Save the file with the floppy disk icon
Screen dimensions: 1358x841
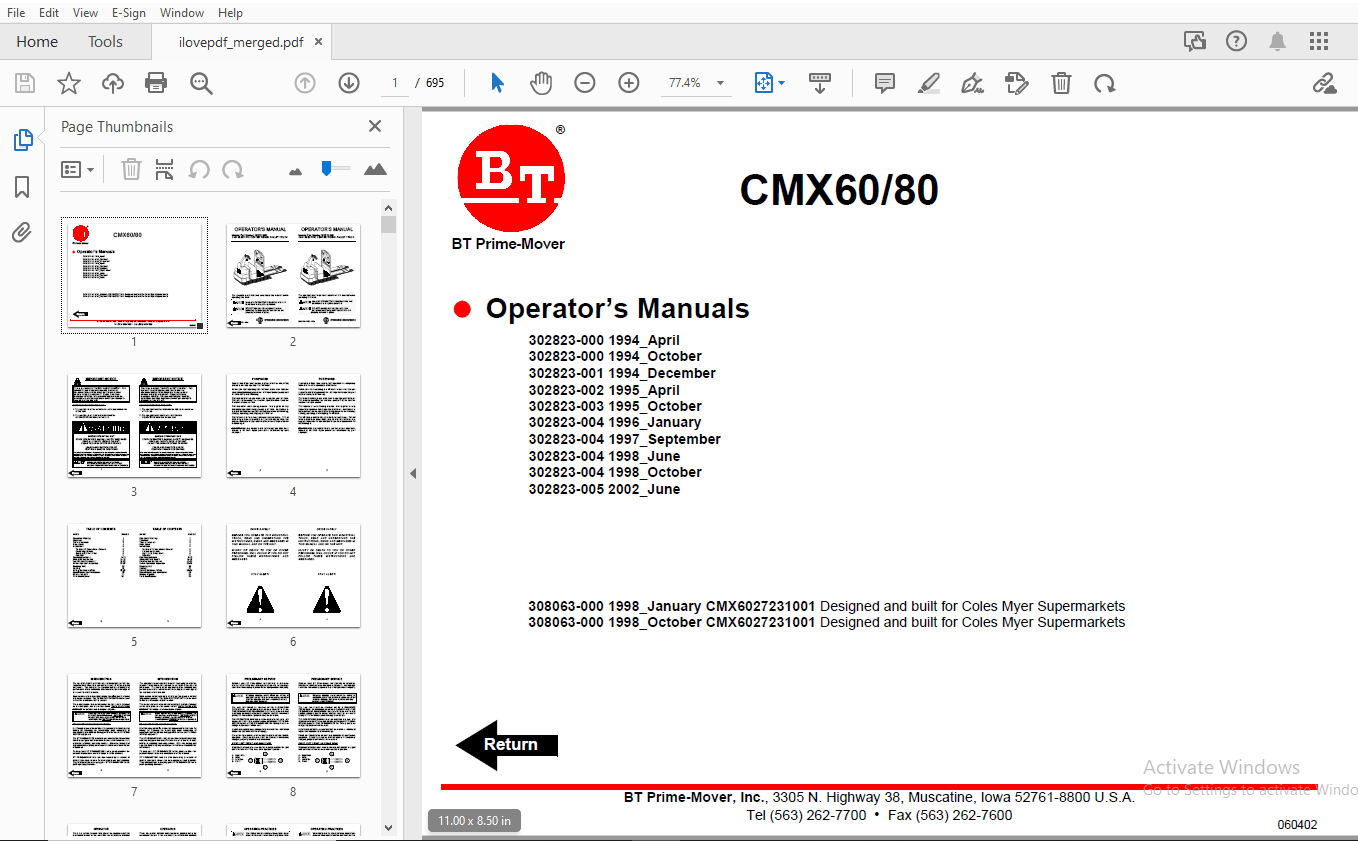tap(25, 83)
